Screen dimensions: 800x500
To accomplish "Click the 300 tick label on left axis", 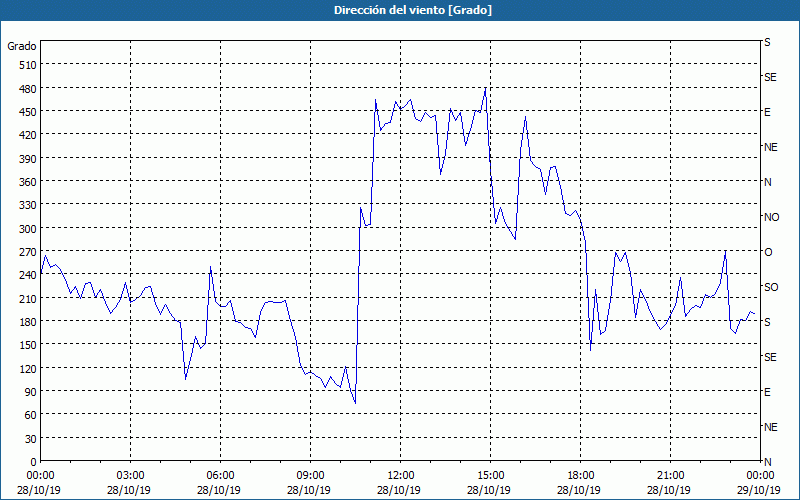I will coord(29,229).
